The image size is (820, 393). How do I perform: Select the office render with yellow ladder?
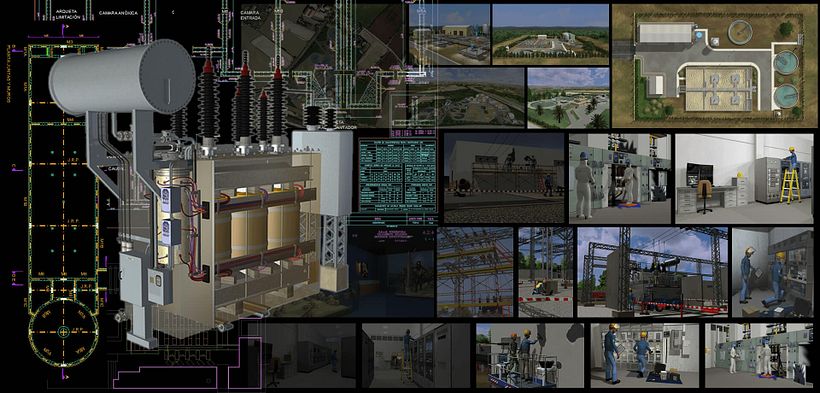[744, 178]
